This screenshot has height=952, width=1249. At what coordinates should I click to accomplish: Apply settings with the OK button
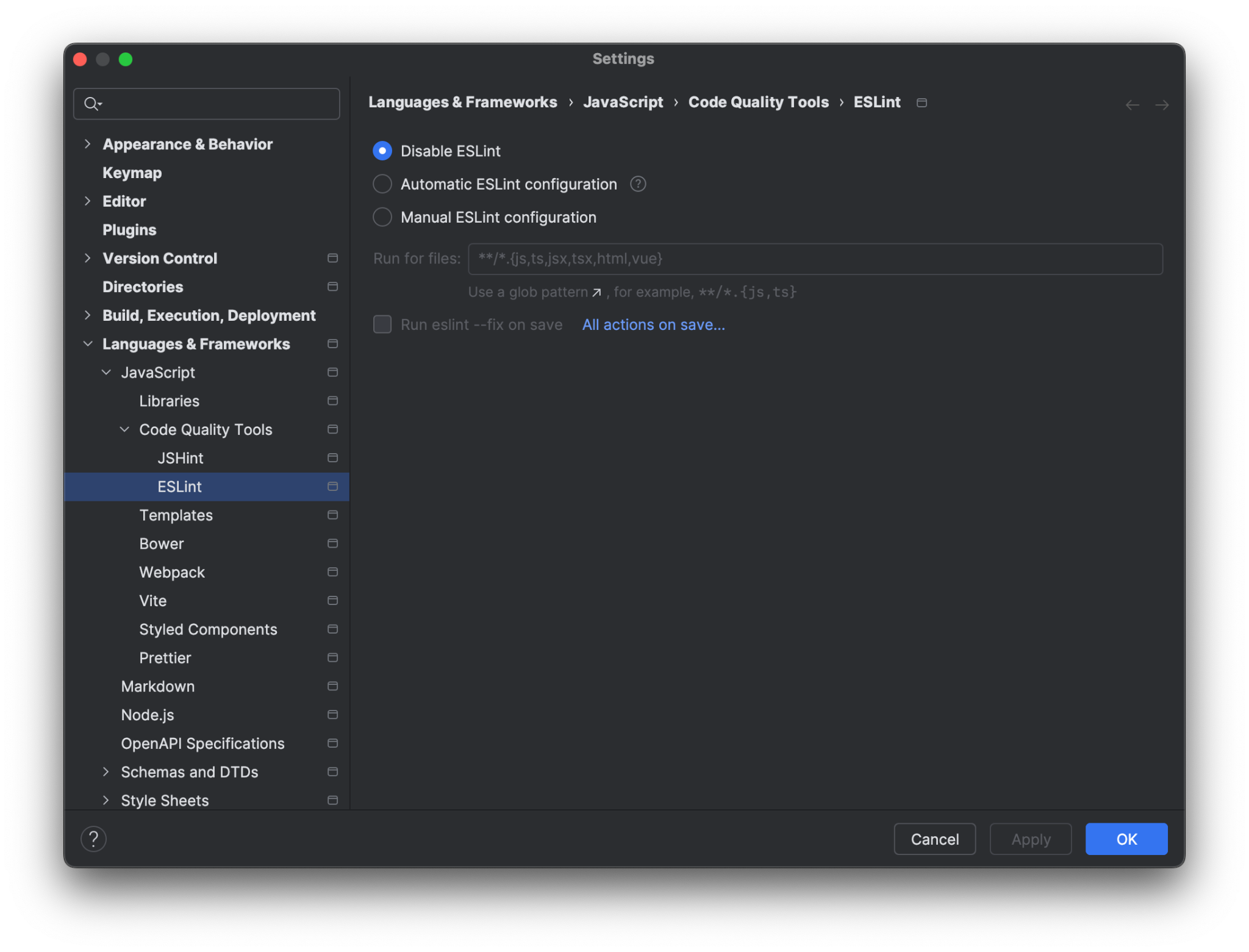(1126, 839)
